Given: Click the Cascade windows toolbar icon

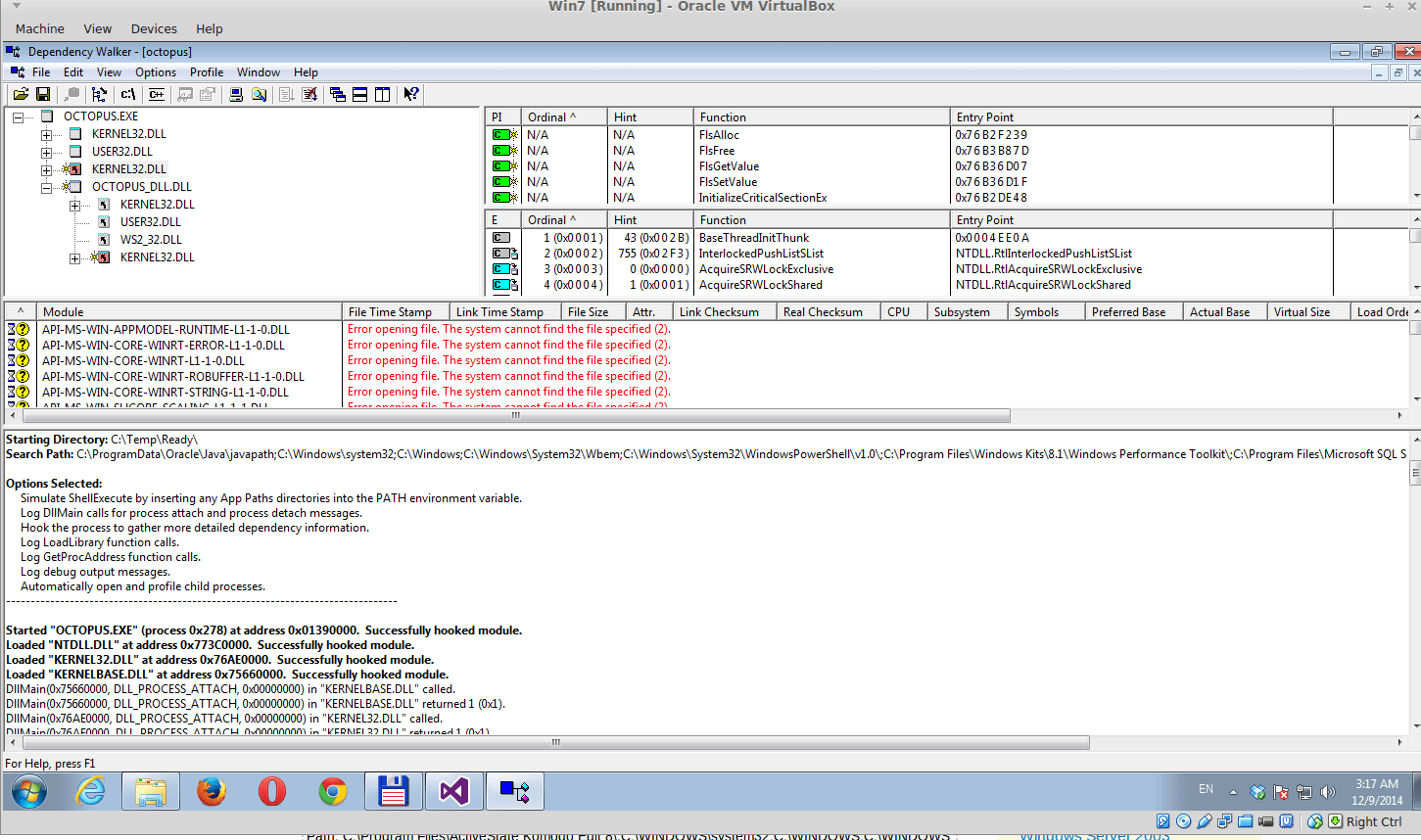Looking at the screenshot, I should (338, 94).
